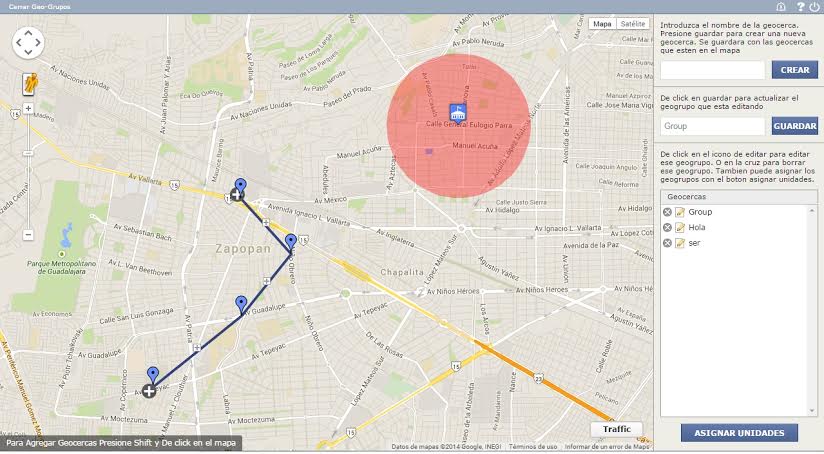Edit the Hola geofence via pencil icon
824x454 pixels.
[680, 228]
